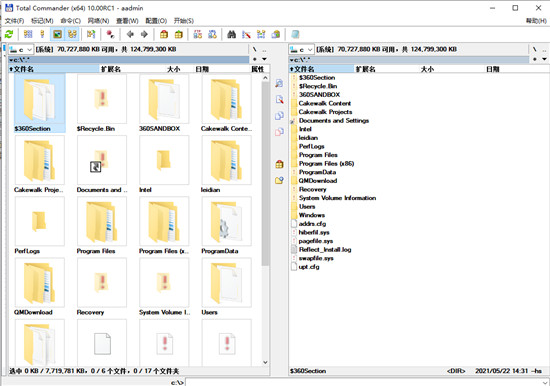
Task: Select the QMDownload folder thumbnail
Action: [39, 286]
